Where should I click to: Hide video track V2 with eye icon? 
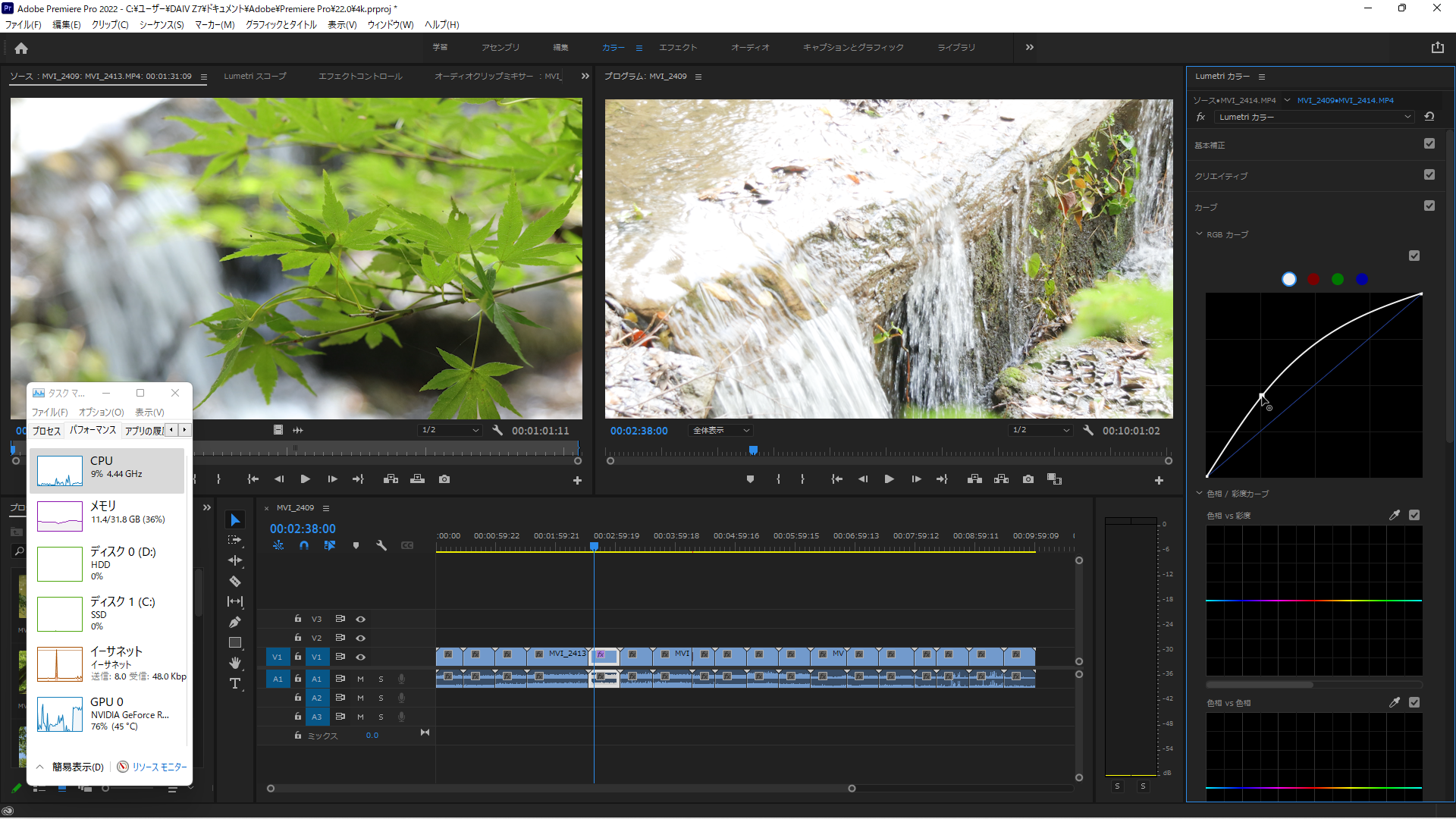coord(361,638)
